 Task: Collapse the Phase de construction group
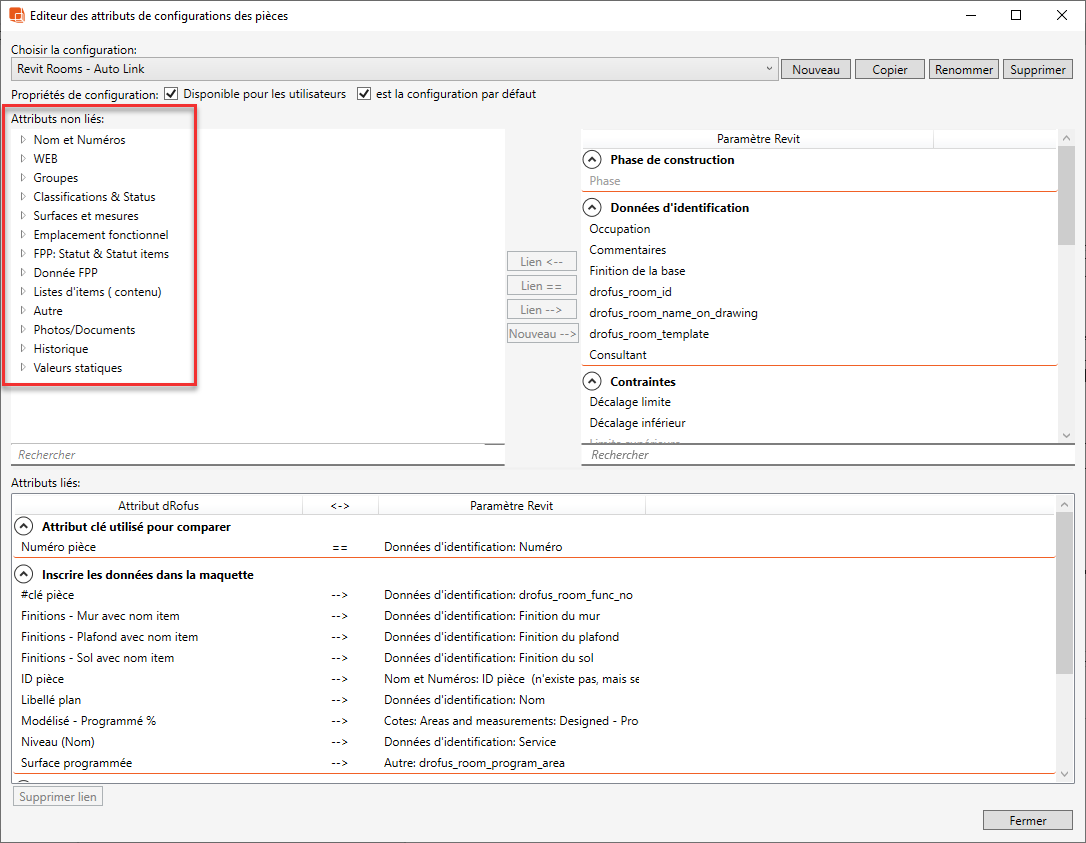[592, 160]
